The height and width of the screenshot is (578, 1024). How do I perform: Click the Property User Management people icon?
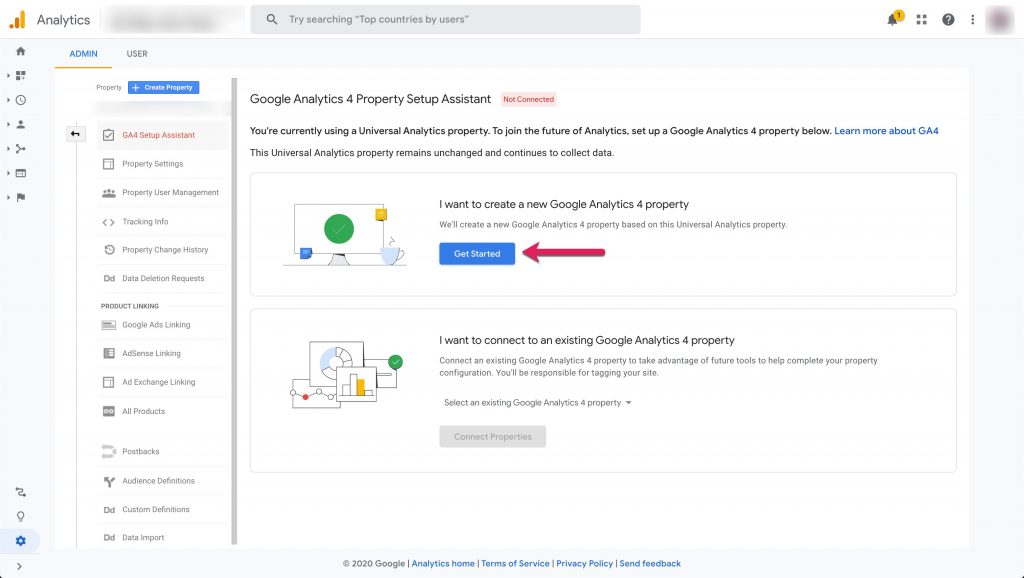coord(108,193)
